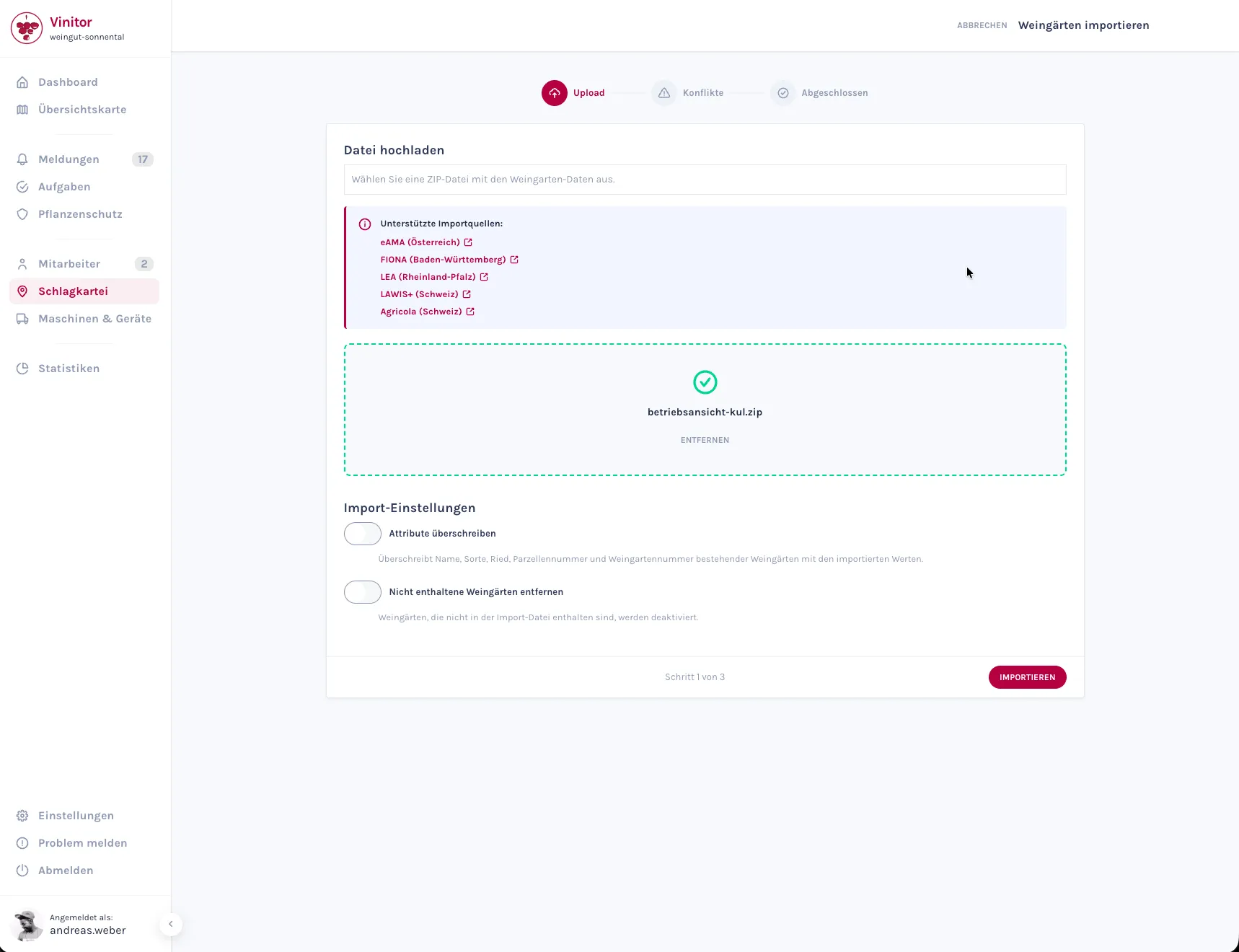Click ENTFERNEN to remove uploaded file
Viewport: 1239px width, 952px height.
click(x=705, y=440)
